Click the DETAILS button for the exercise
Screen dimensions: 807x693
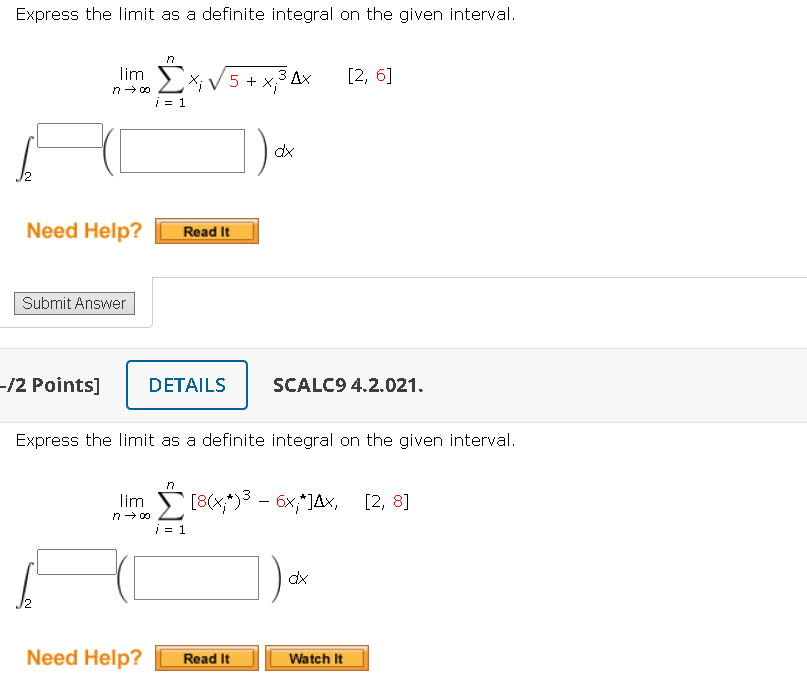pos(186,385)
